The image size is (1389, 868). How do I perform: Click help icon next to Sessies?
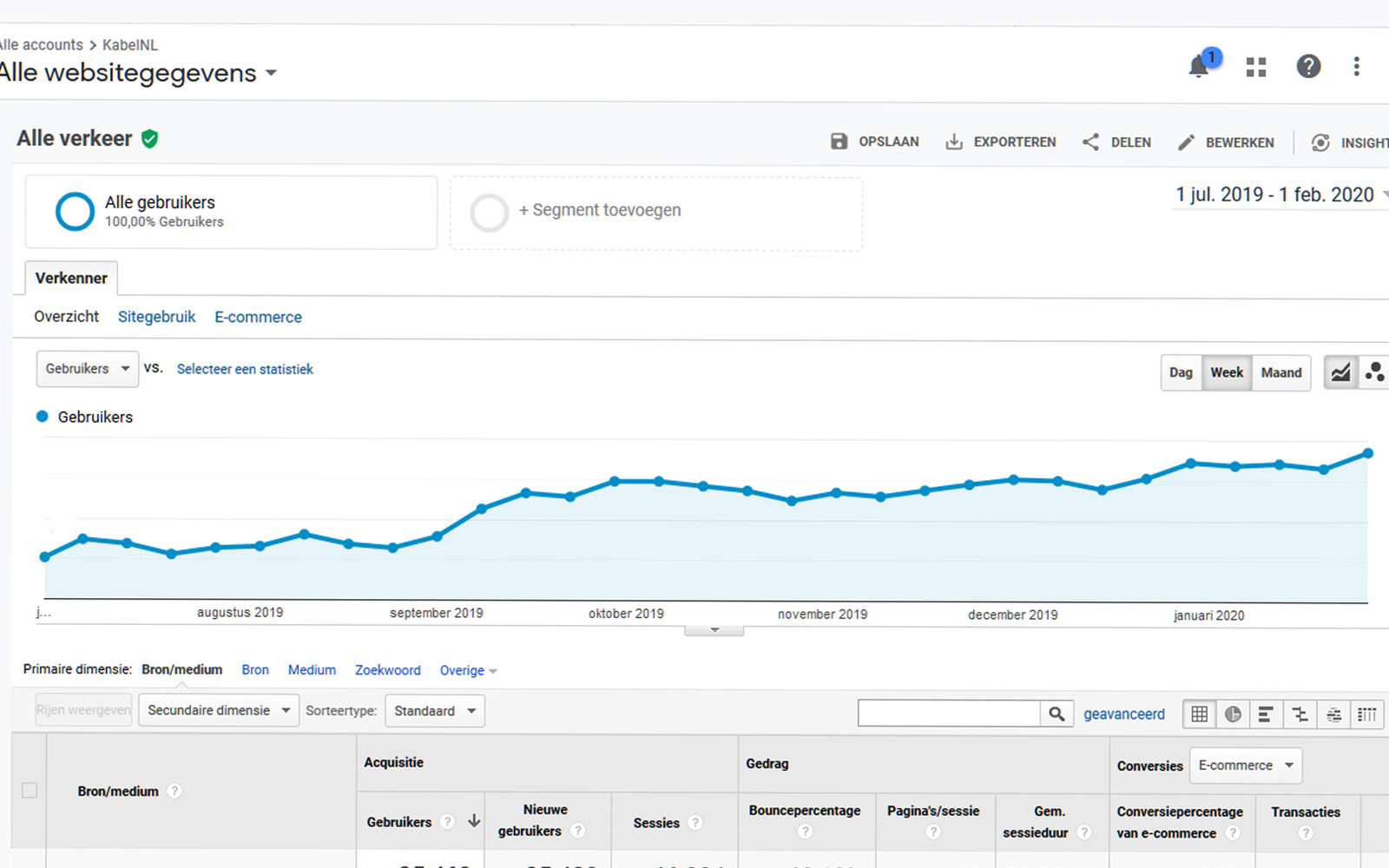(694, 822)
